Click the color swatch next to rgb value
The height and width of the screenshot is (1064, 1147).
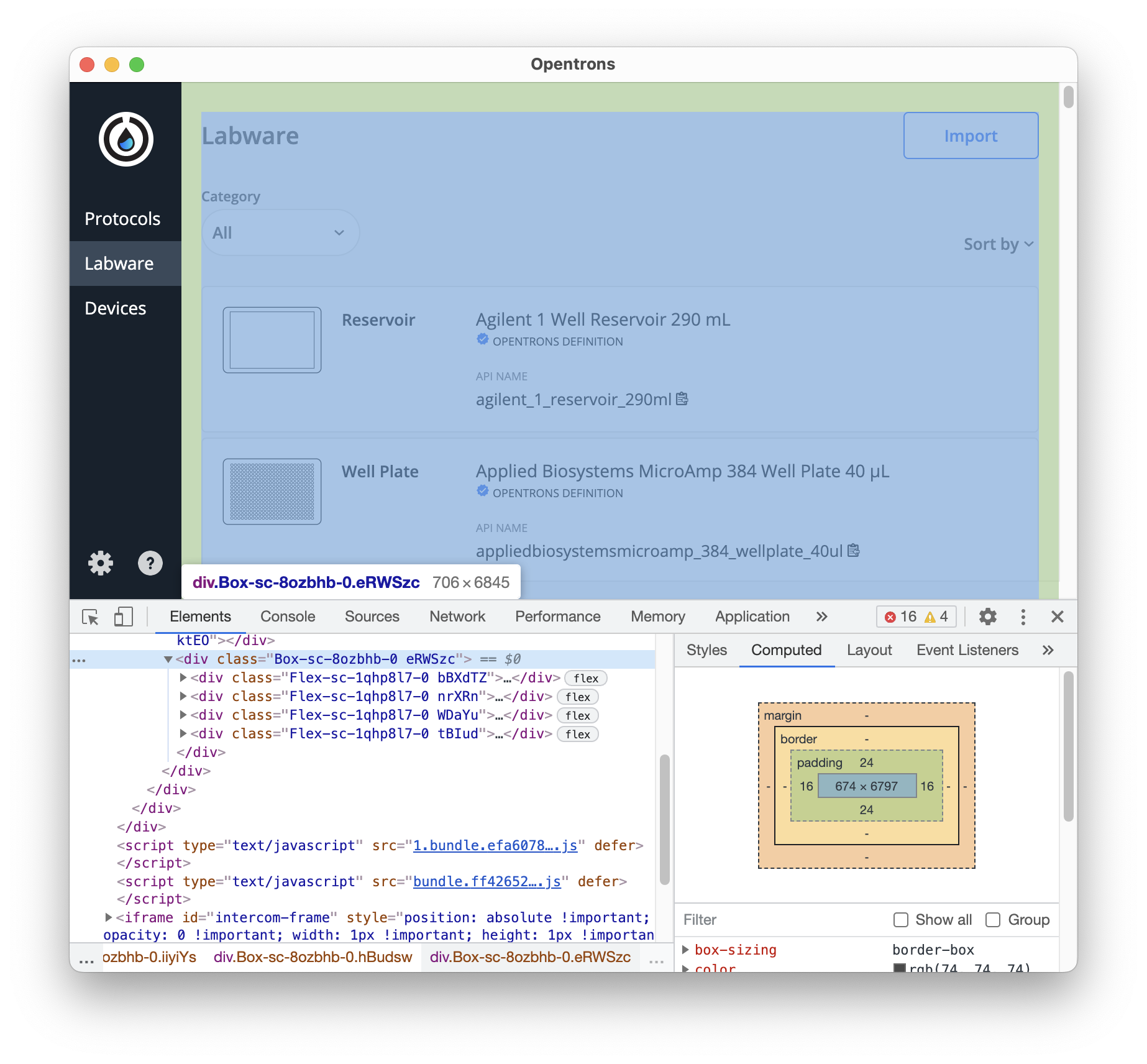tap(898, 967)
